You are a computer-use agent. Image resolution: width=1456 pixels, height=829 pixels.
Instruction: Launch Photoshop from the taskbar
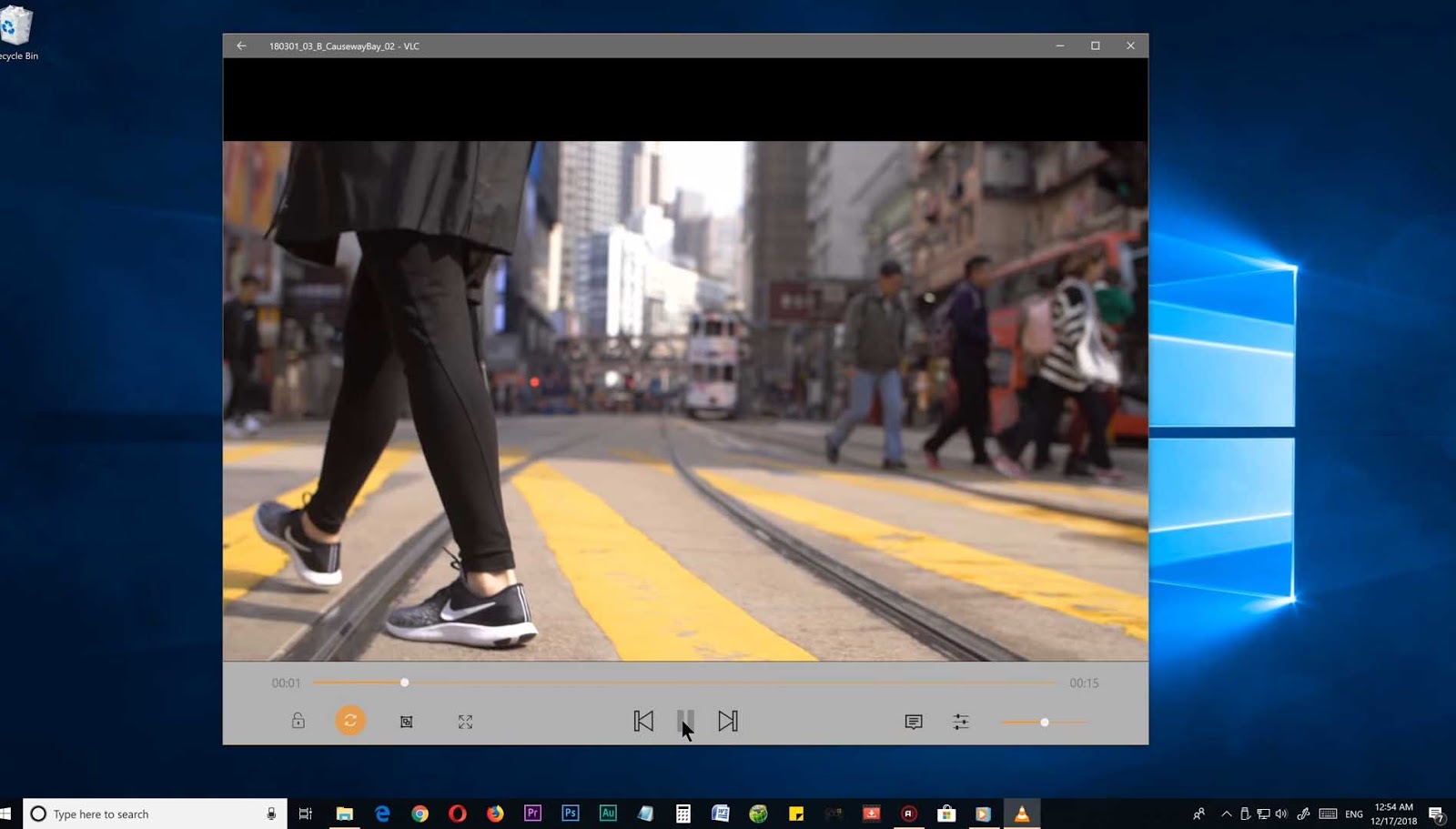pyautogui.click(x=571, y=814)
